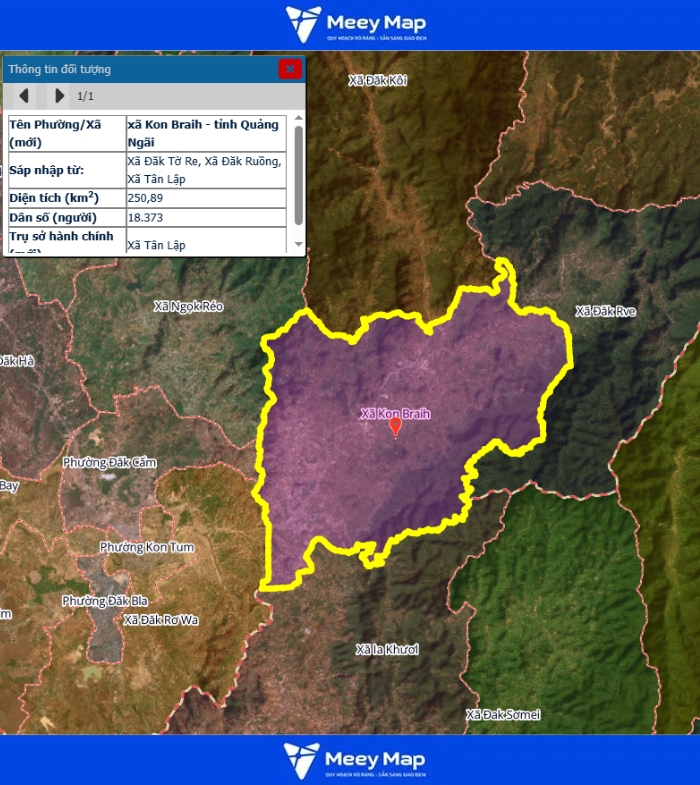700x785 pixels.
Task: Go to previous object with left arrow
Action: pyautogui.click(x=24, y=96)
